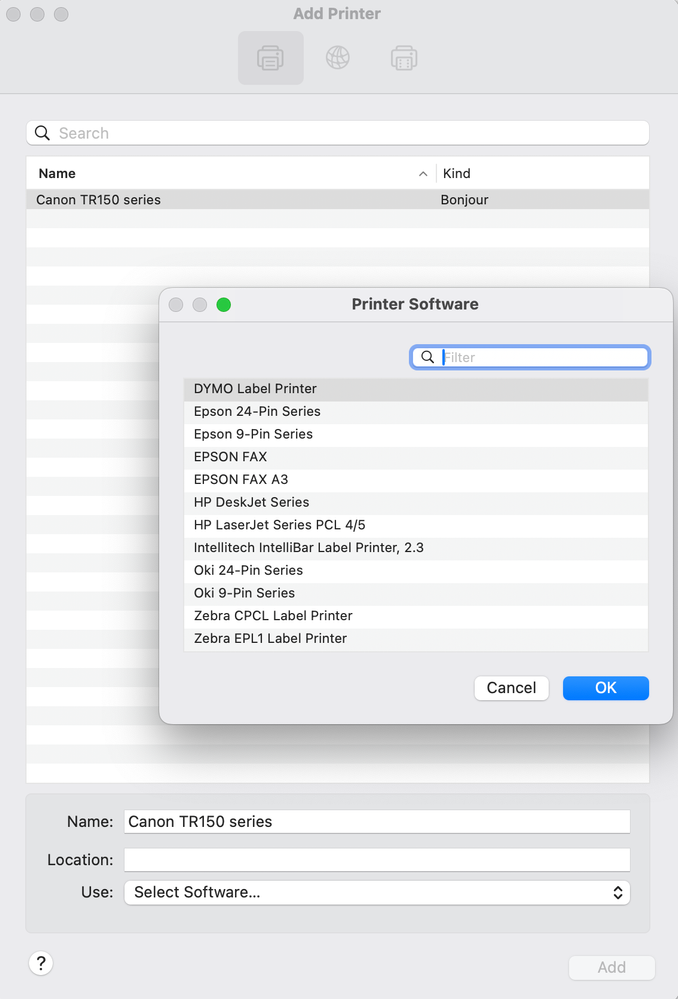
Task: Sort printers by the Name column header
Action: [x=231, y=173]
